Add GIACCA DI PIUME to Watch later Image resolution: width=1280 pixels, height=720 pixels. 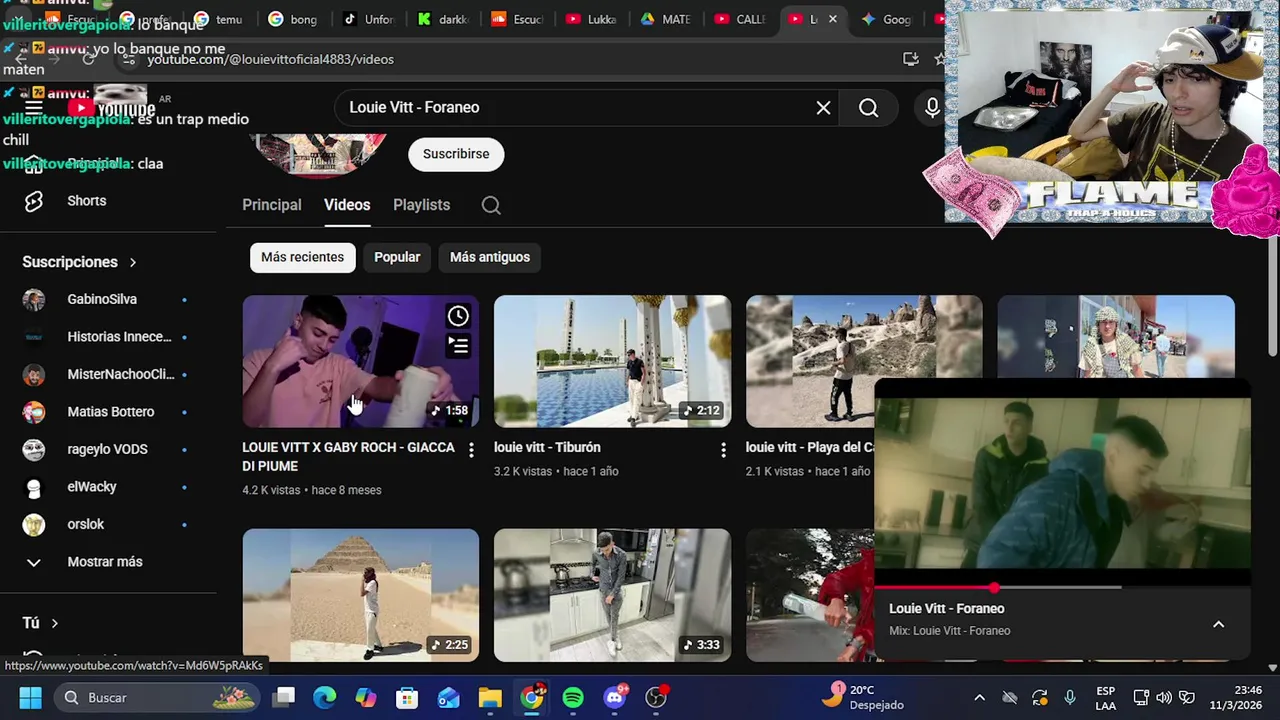(458, 316)
